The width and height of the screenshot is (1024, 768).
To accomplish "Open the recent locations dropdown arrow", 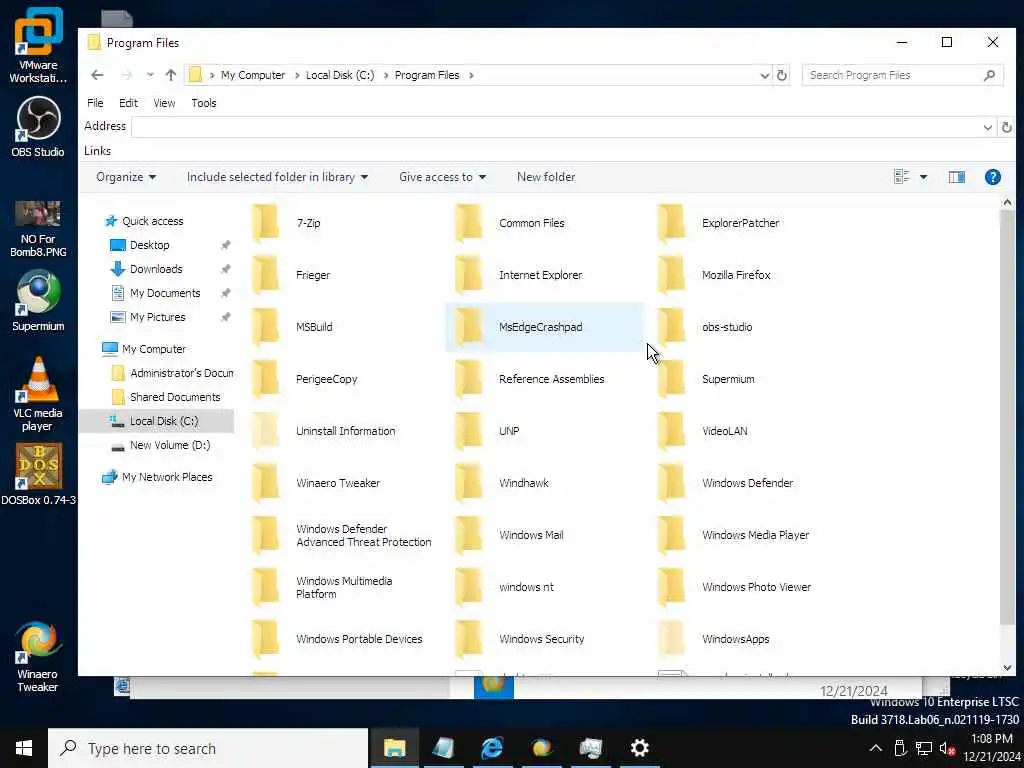I will 150,75.
